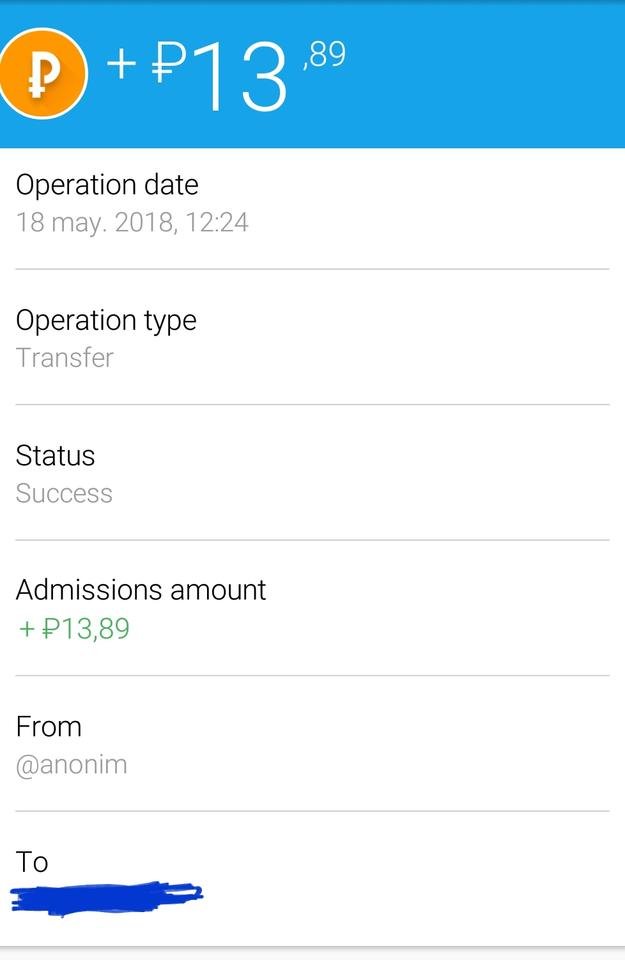Click the Status label
Screen dimensions: 625x960
(x=55, y=456)
